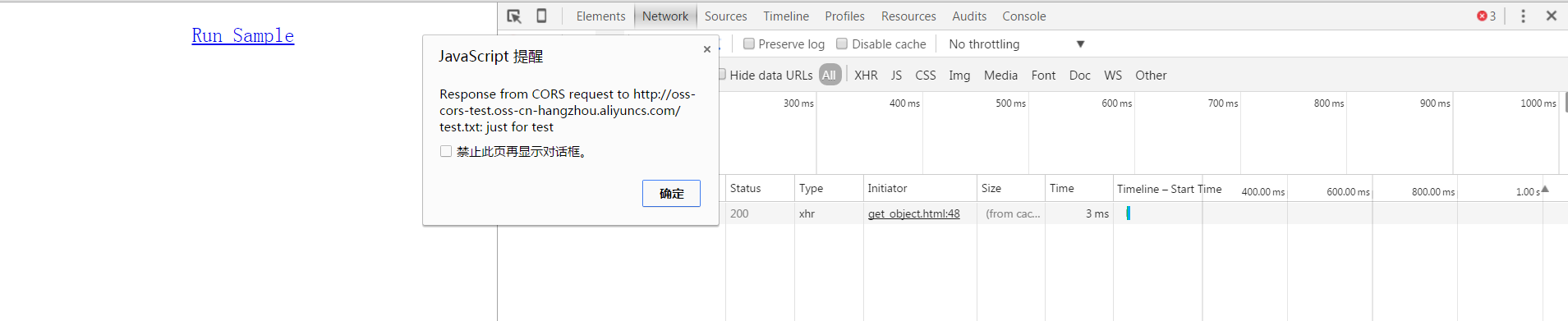
Task: Click the red error count indicator
Action: tap(1486, 16)
